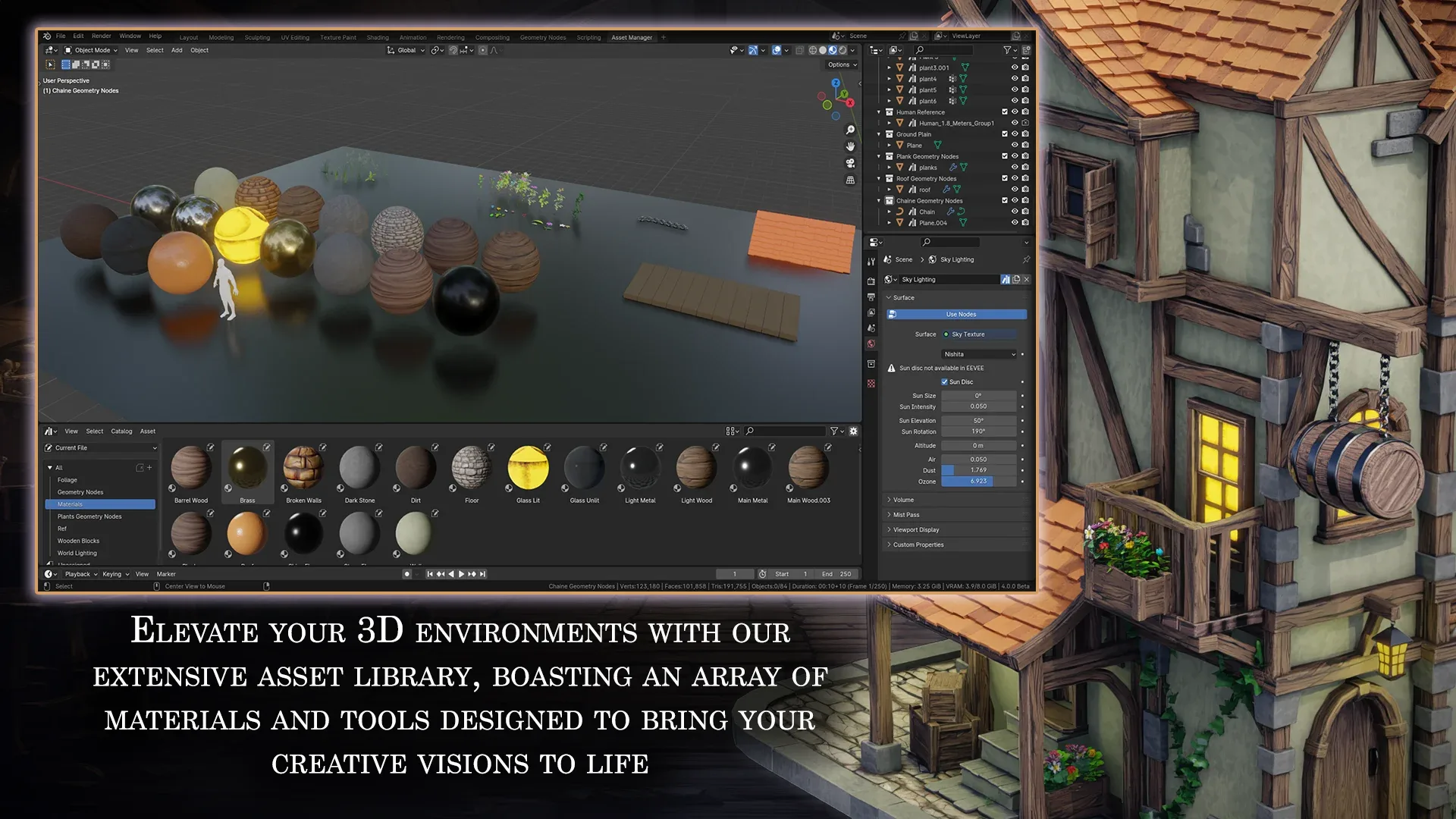Image resolution: width=1456 pixels, height=819 pixels.
Task: Click the Use Nodes button
Action: (x=960, y=315)
